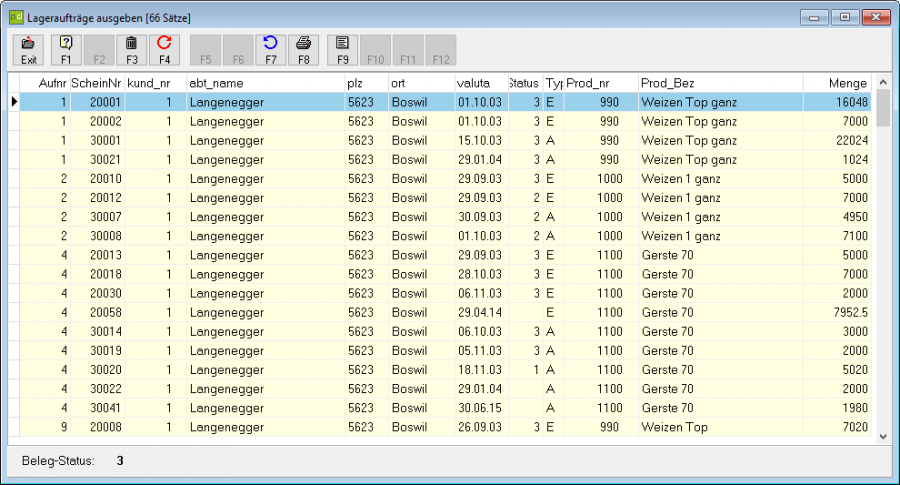Click the Prod_nr column header

pos(601,83)
